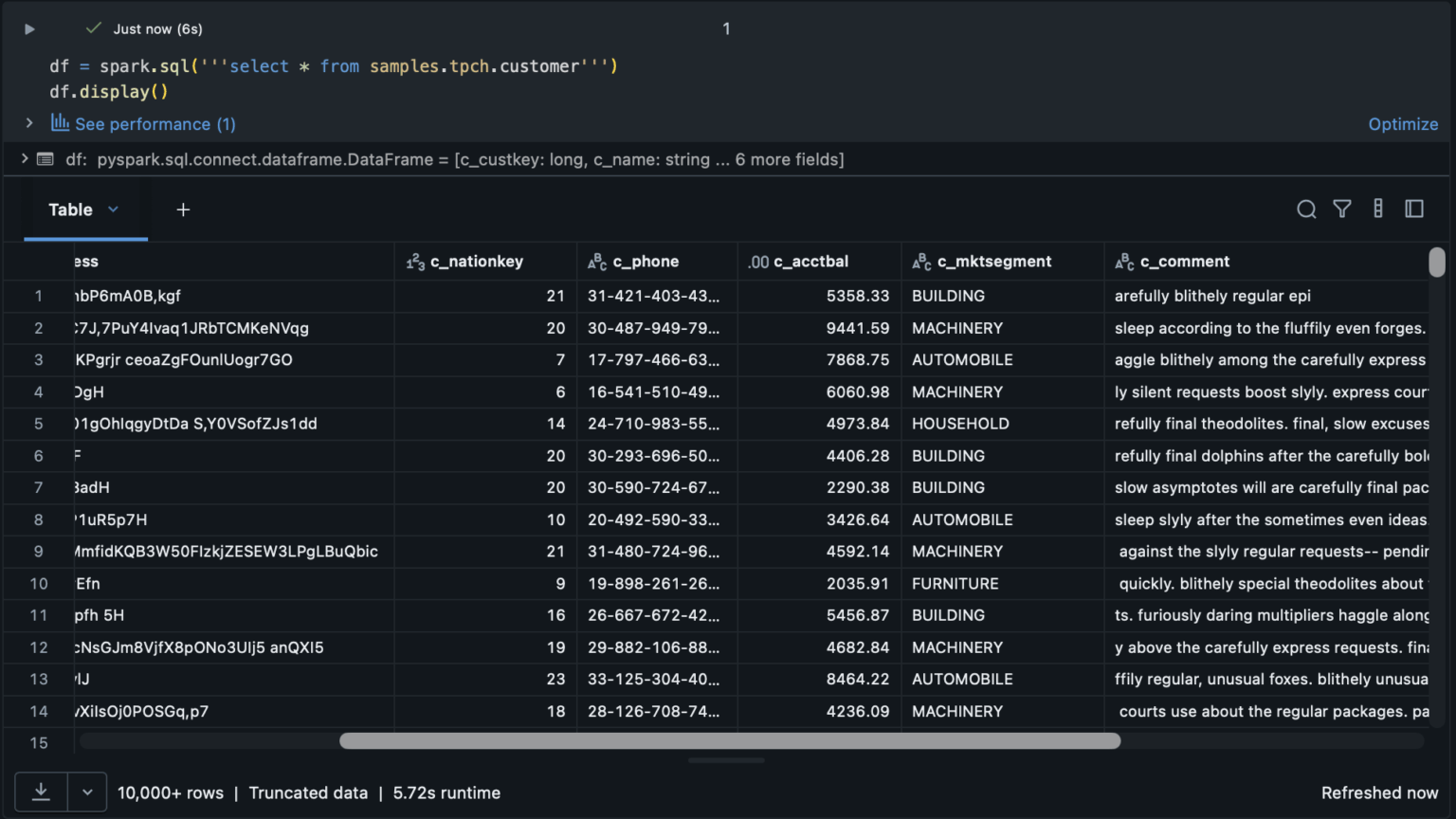Run the notebook cell with play icon
1456x819 pixels.
pyautogui.click(x=29, y=29)
